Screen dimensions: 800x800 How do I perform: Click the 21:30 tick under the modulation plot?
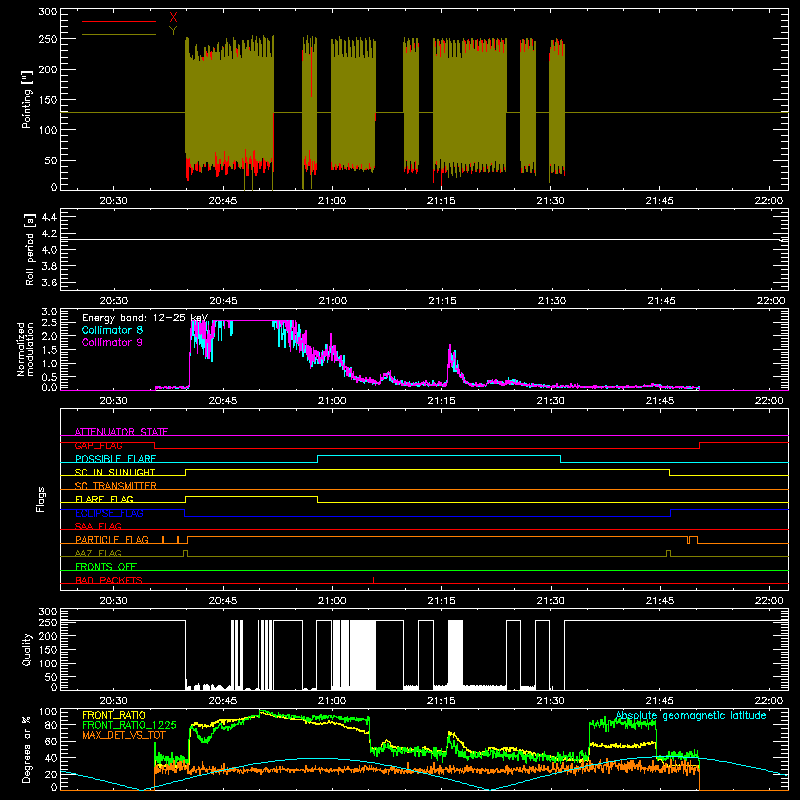tap(551, 401)
